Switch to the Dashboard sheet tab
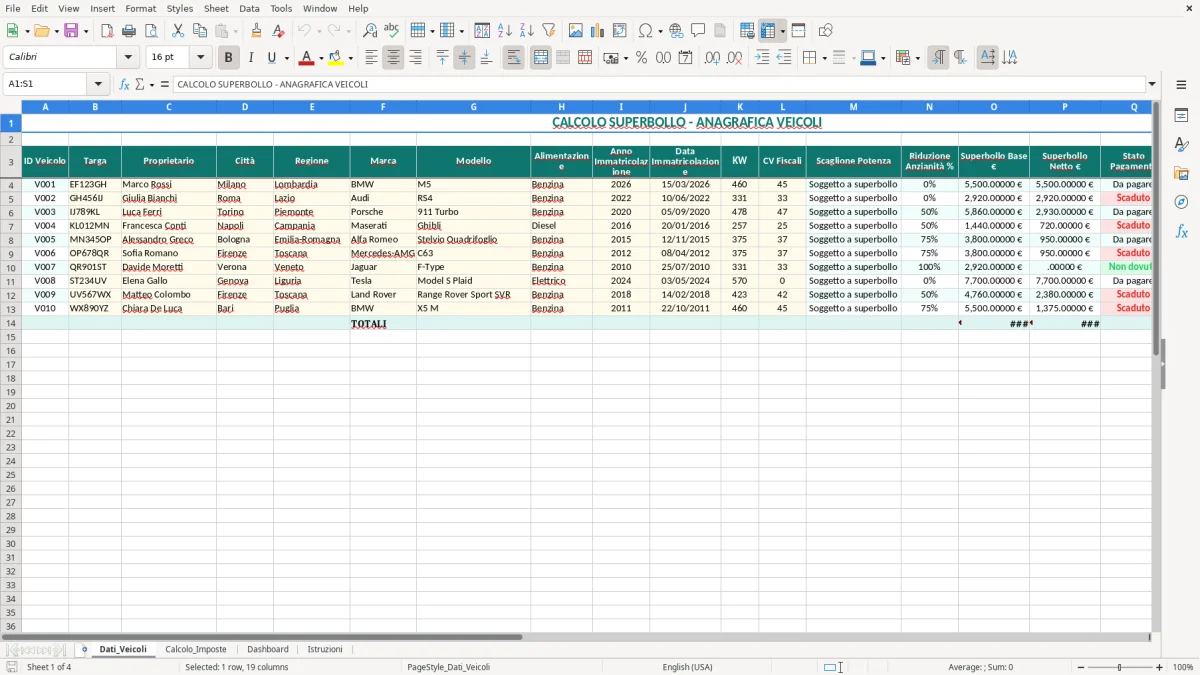 click(x=268, y=649)
